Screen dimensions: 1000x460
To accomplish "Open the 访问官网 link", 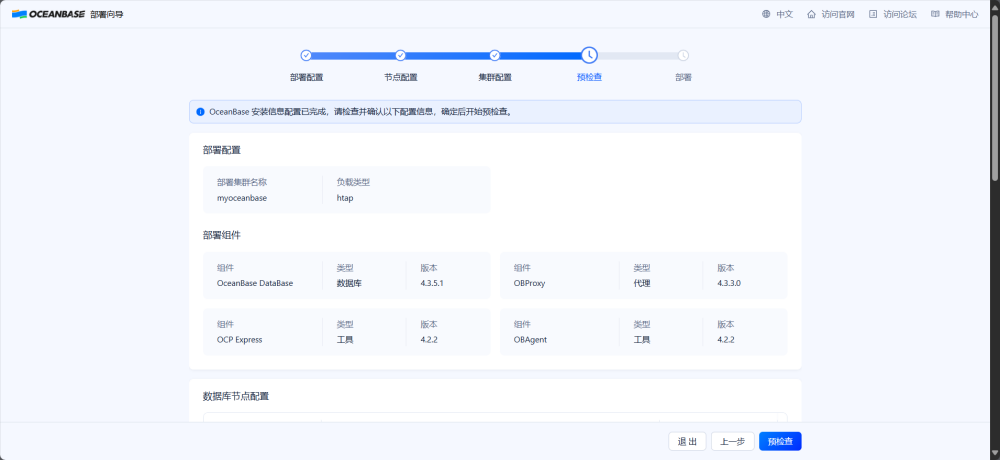I will (838, 14).
